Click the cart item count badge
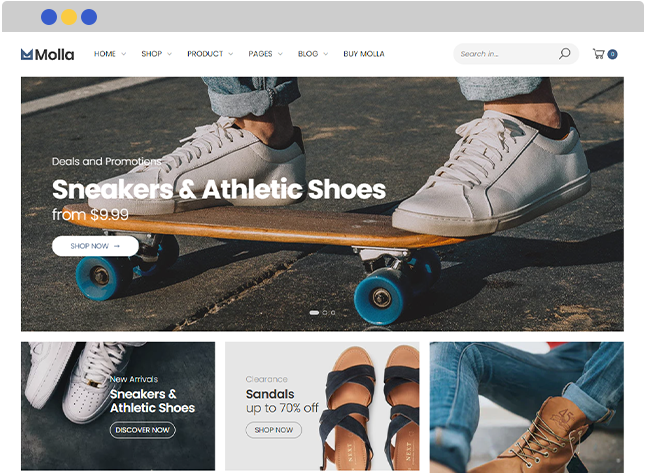The image size is (645, 474). [x=613, y=54]
